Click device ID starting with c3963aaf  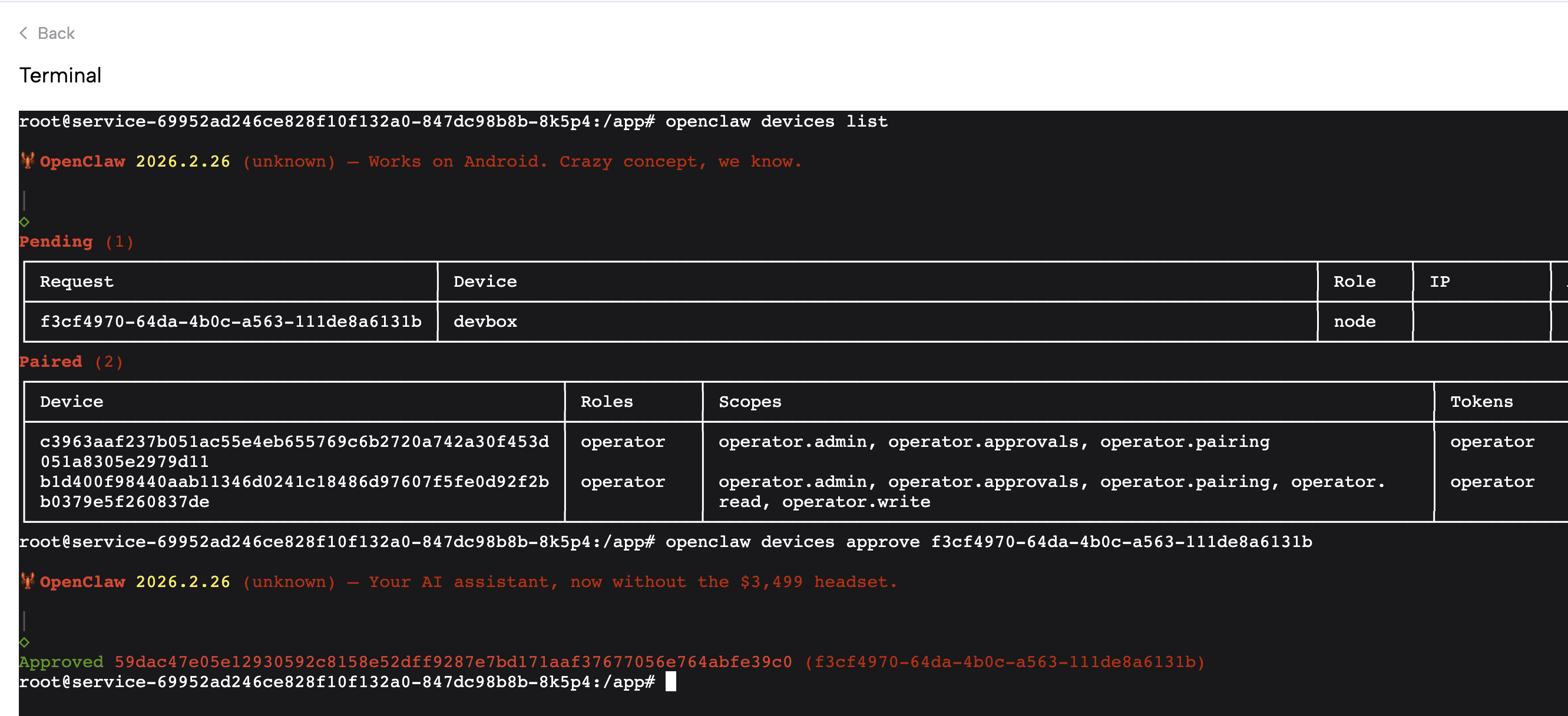pos(295,452)
